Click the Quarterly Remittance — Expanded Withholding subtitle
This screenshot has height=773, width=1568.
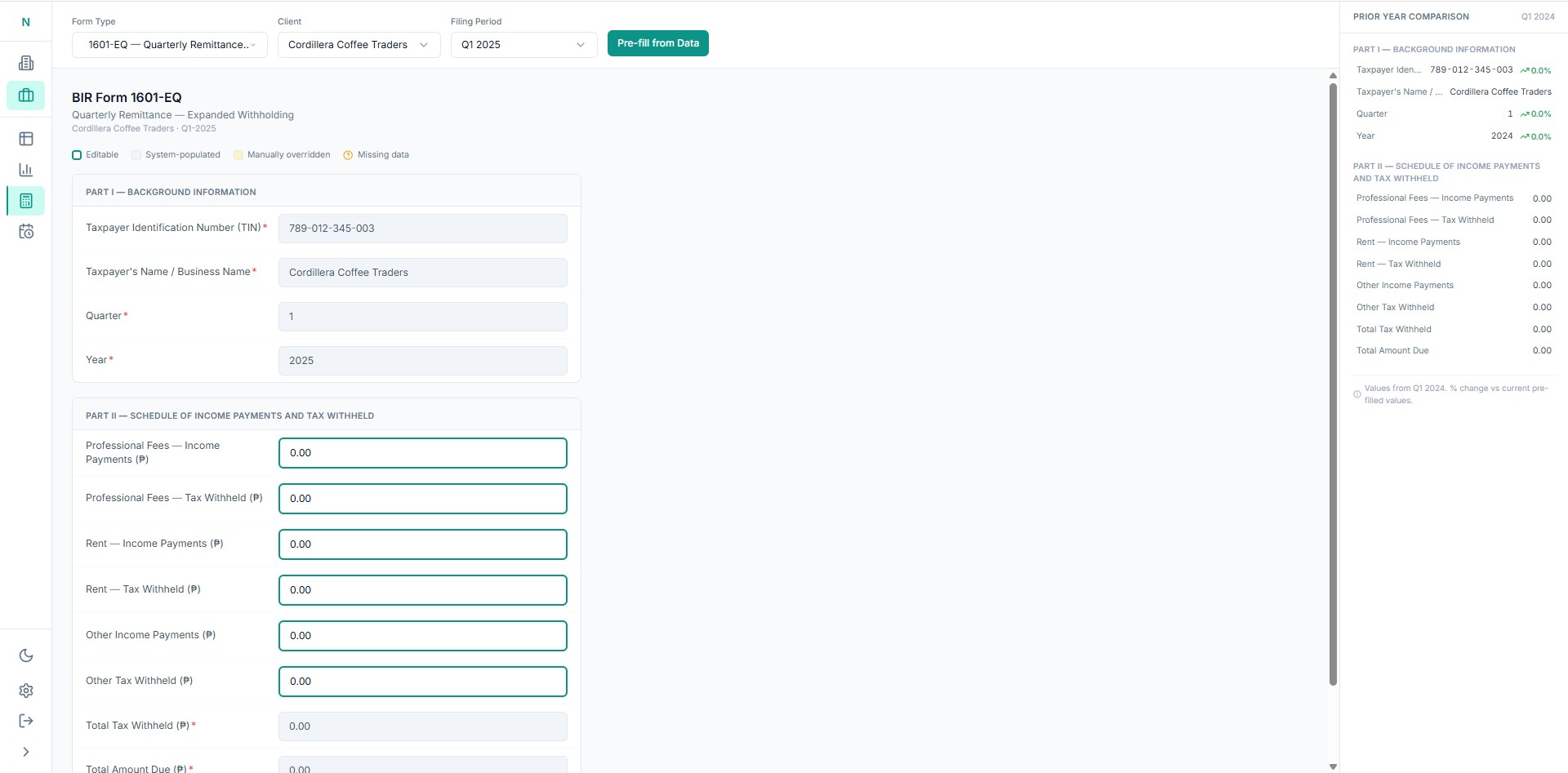tap(183, 115)
